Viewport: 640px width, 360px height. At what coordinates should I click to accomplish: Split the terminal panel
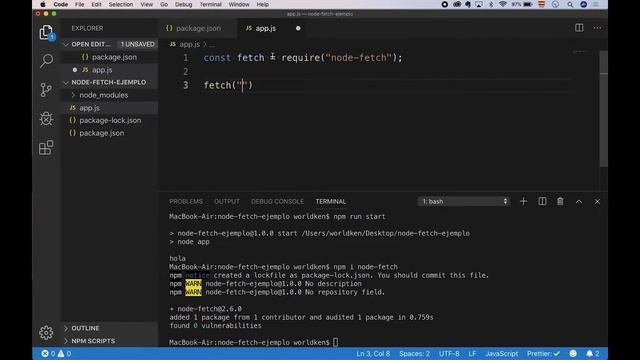[542, 201]
